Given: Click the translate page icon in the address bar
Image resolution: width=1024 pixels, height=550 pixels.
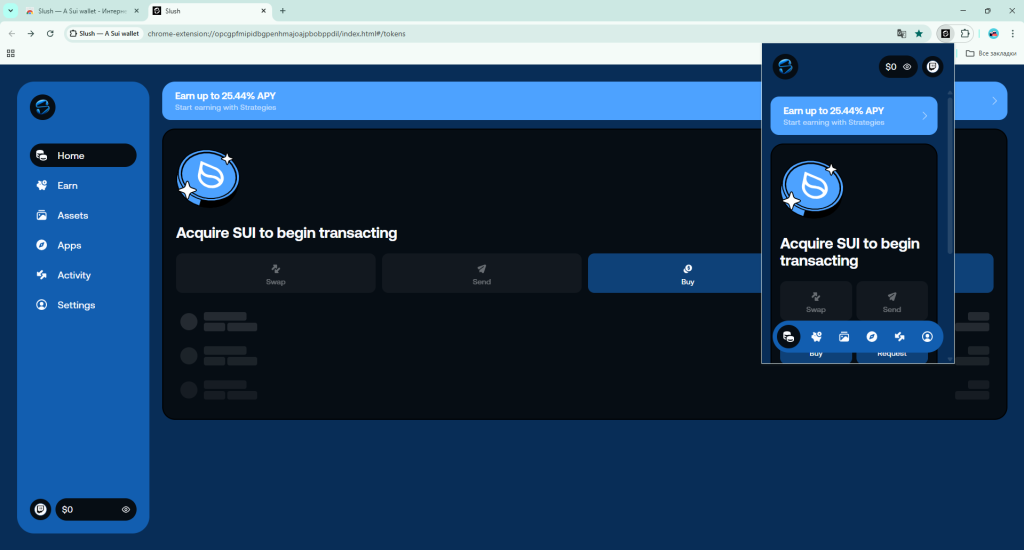Looking at the screenshot, I should (901, 33).
